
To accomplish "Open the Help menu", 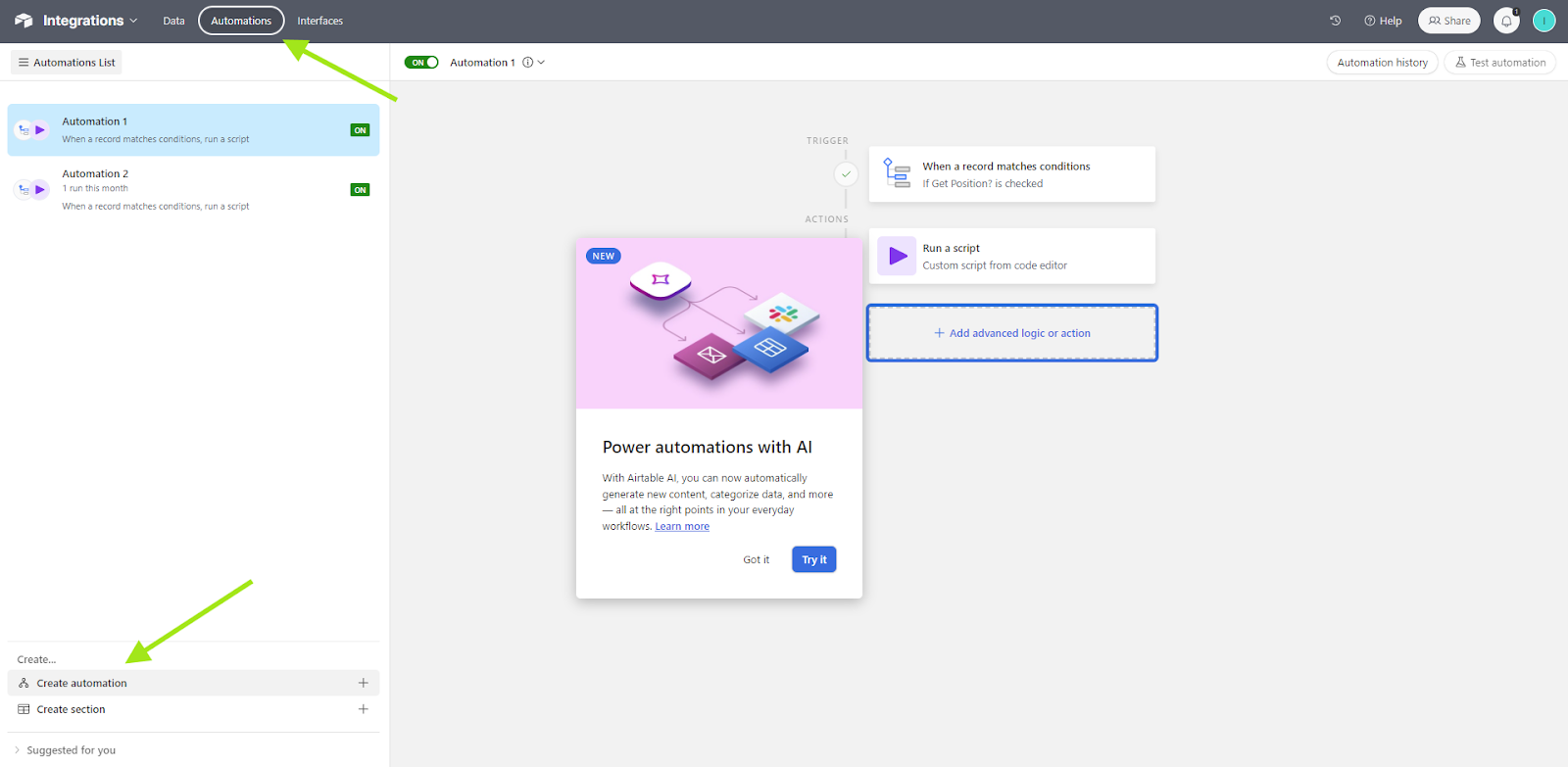I will pos(1383,21).
